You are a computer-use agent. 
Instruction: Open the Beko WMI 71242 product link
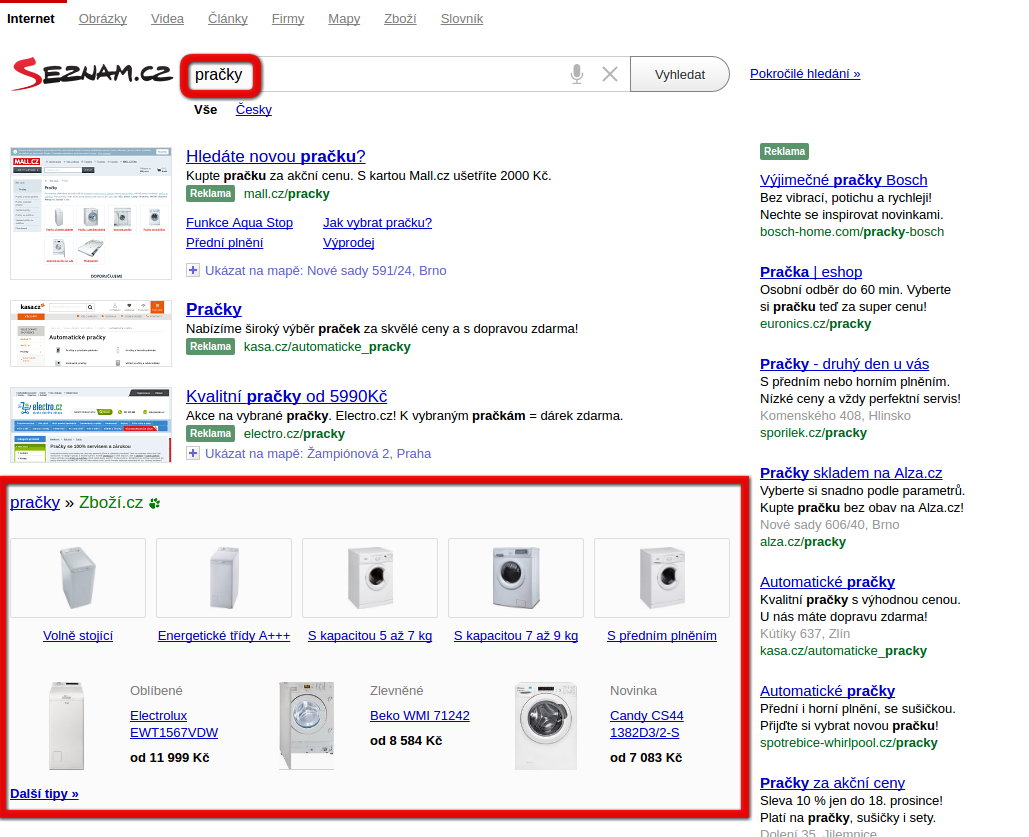click(420, 716)
